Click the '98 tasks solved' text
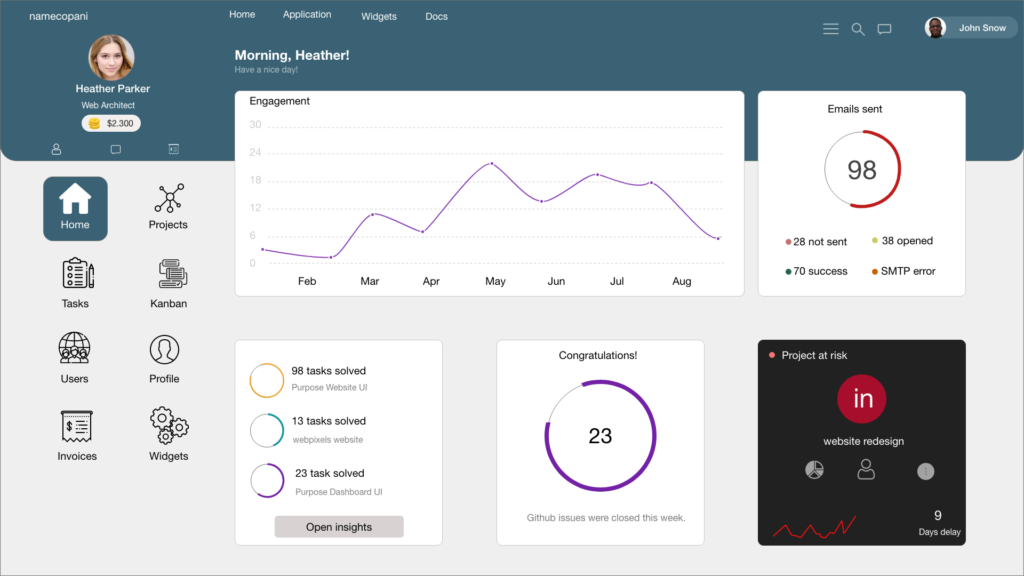The width and height of the screenshot is (1024, 576). (x=328, y=371)
